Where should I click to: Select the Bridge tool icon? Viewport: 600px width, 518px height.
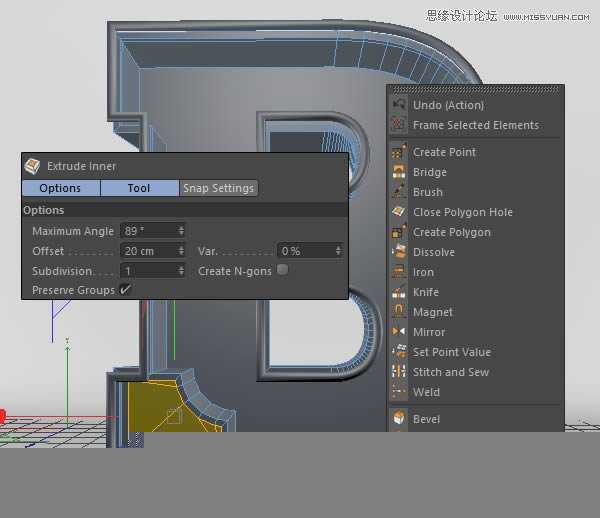399,172
